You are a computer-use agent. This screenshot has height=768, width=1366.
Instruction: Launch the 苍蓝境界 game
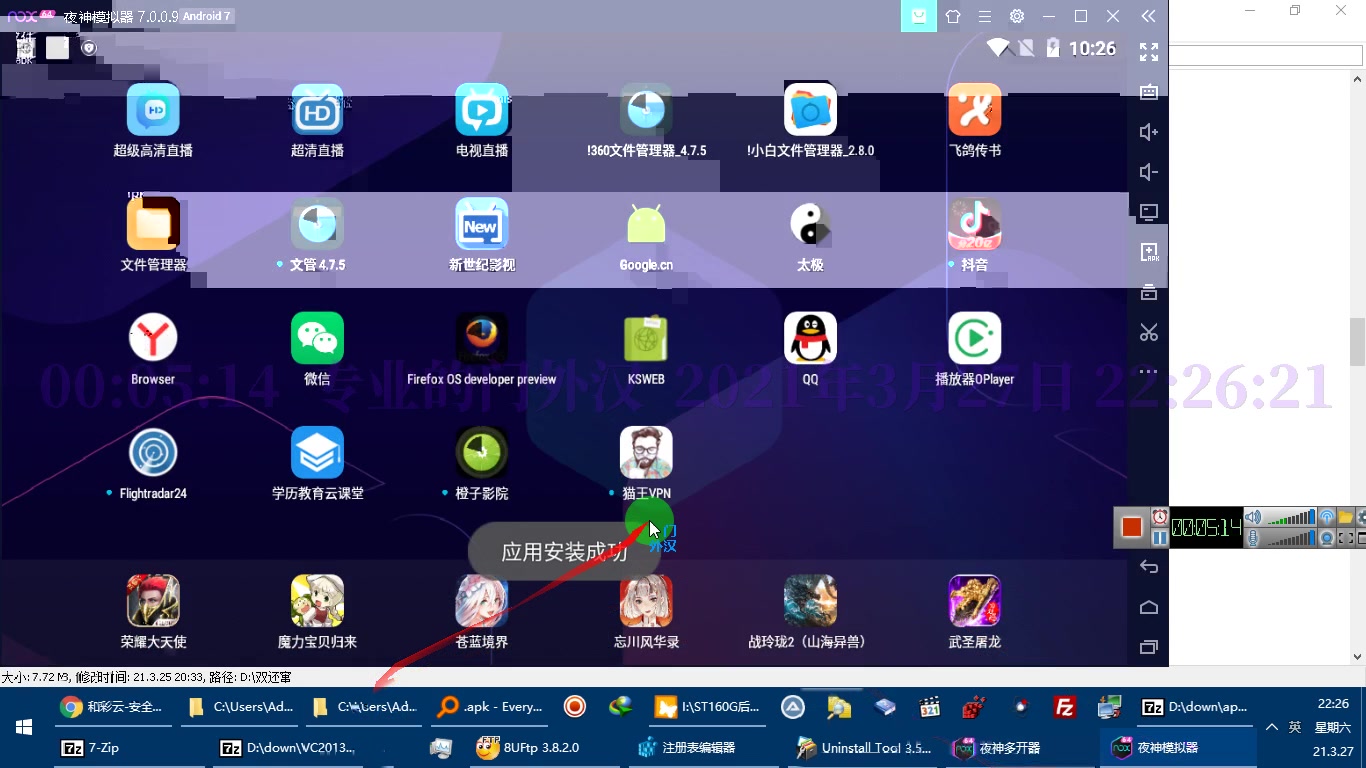pos(482,600)
